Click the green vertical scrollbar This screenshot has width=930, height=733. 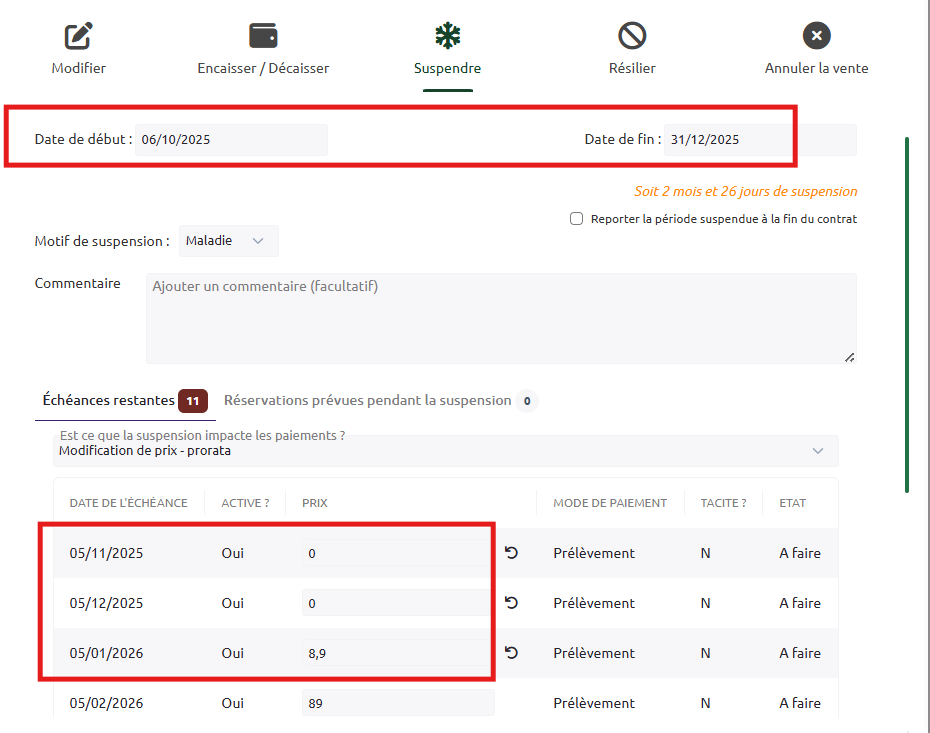(907, 314)
